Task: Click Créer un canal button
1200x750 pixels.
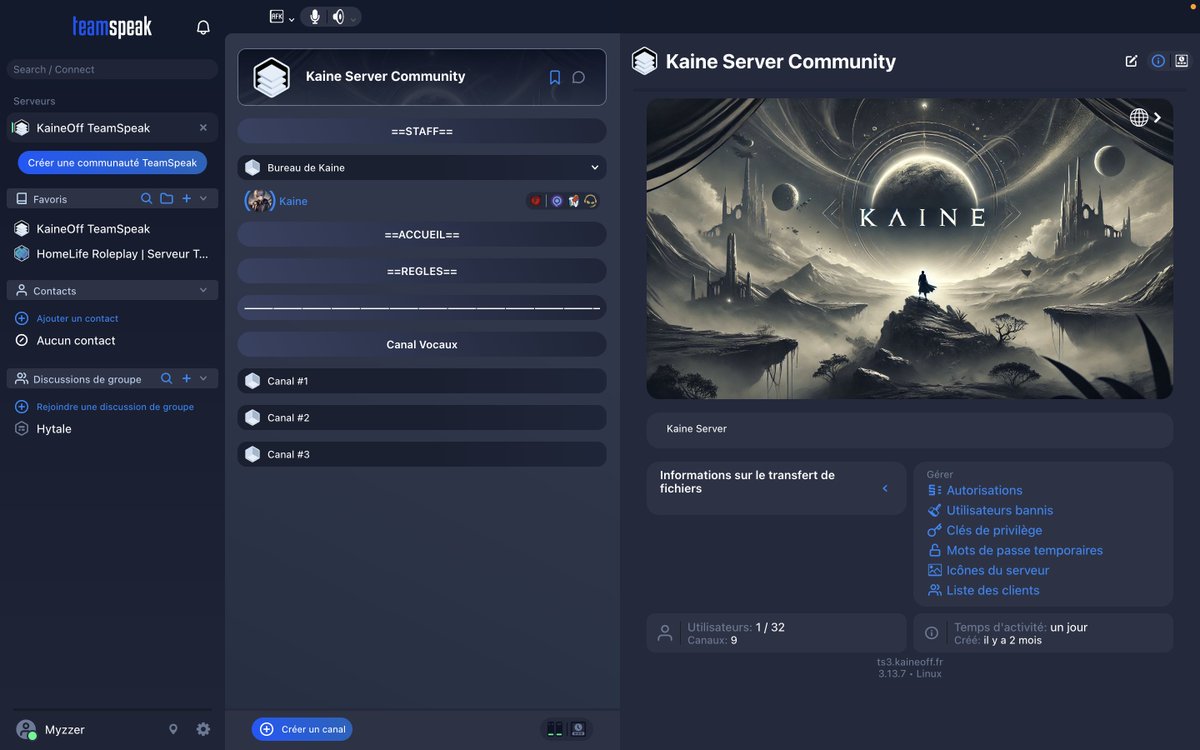Action: point(302,729)
